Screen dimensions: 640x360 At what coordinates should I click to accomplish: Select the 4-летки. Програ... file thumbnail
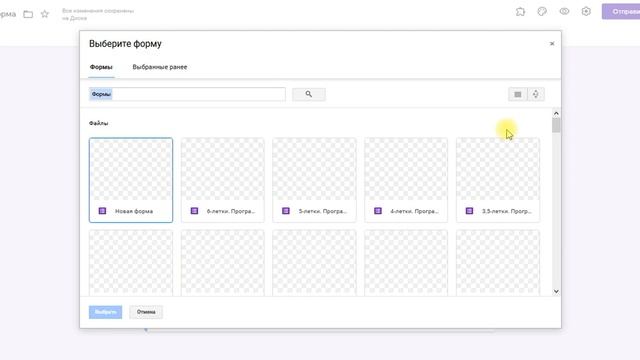coord(406,180)
